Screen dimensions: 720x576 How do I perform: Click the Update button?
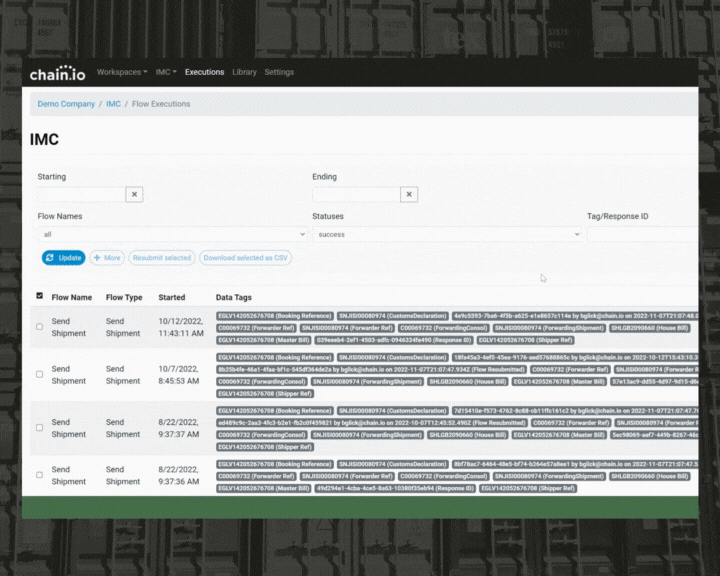click(63, 258)
